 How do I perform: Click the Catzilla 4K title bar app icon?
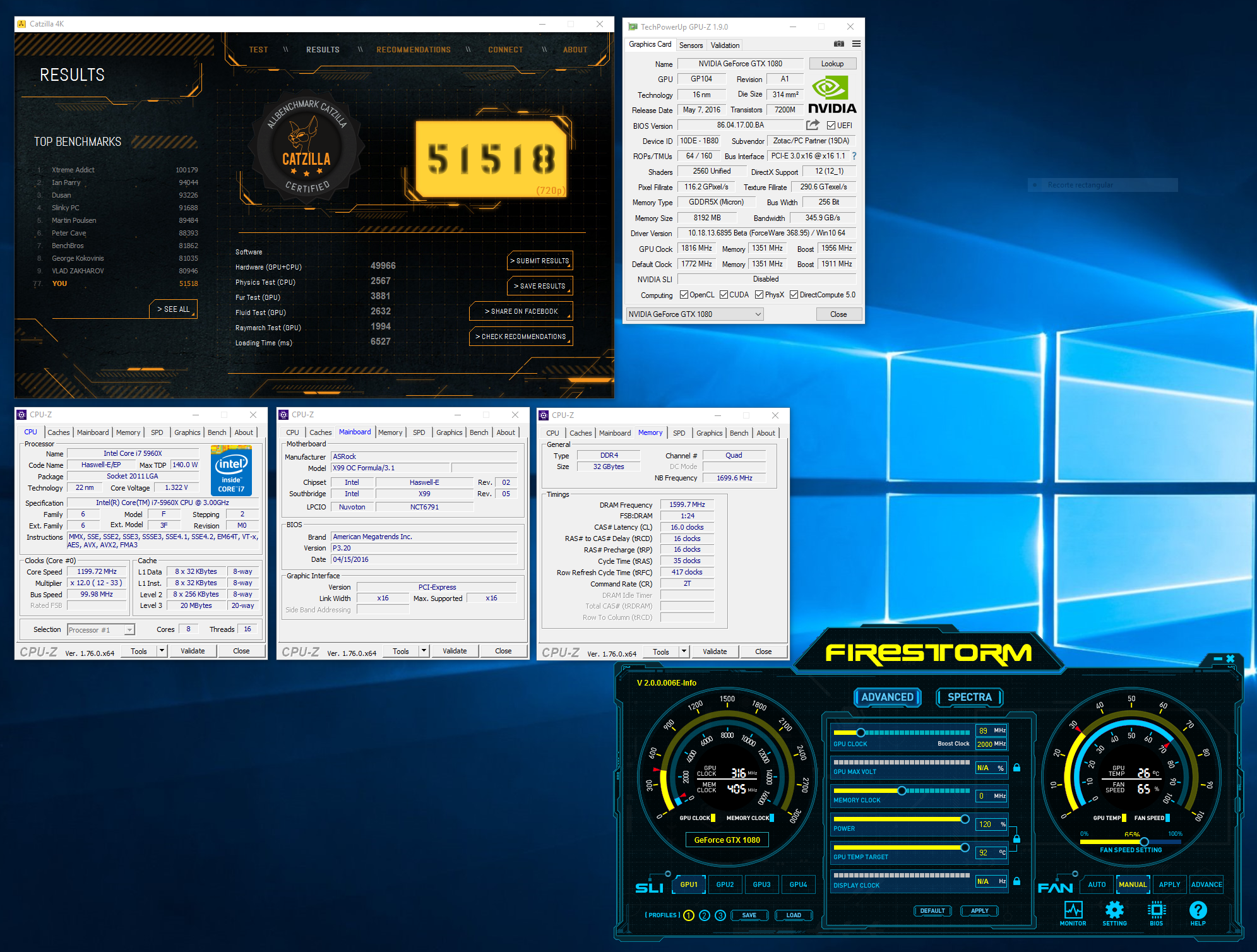point(21,24)
